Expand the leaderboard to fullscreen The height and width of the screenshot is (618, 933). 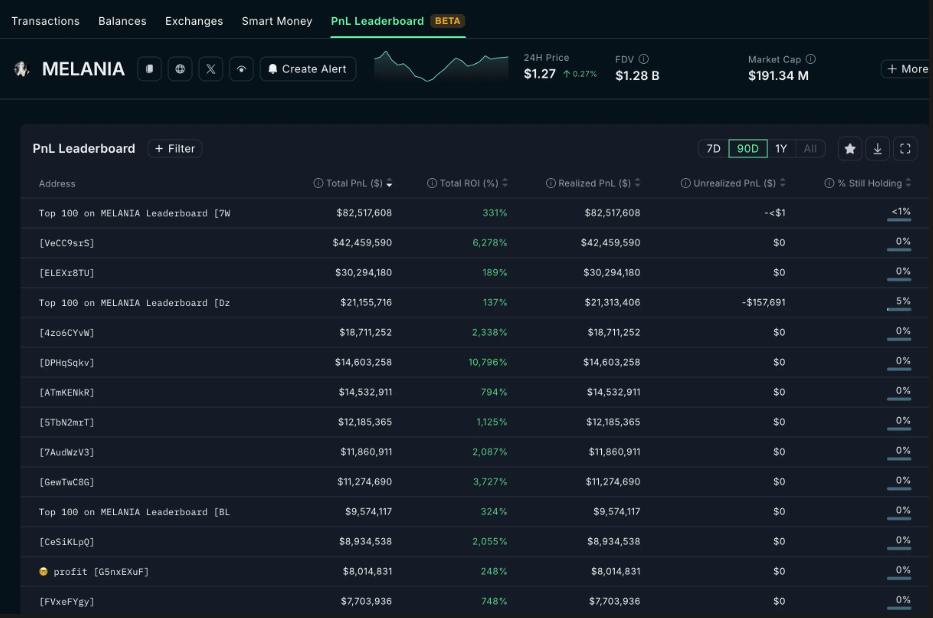(905, 148)
